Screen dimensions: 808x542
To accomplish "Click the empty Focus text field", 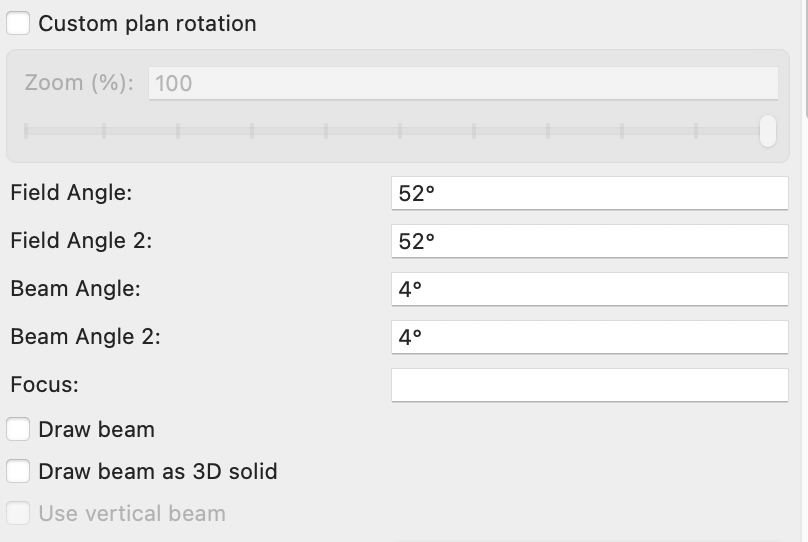I will point(590,385).
